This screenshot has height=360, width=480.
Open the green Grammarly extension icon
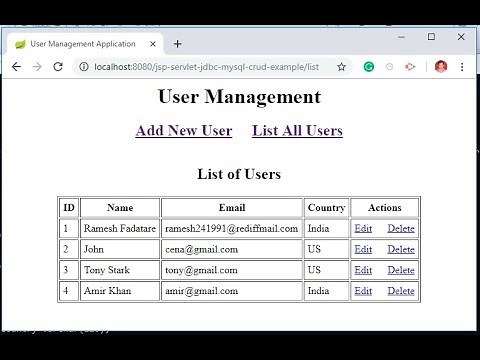[369, 67]
